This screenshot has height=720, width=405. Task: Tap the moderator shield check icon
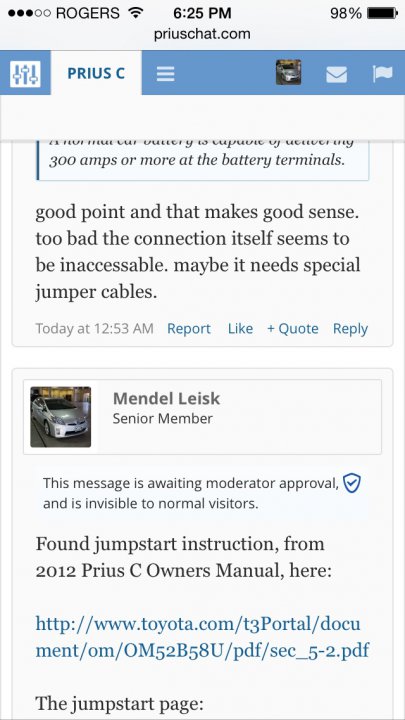pyautogui.click(x=352, y=484)
